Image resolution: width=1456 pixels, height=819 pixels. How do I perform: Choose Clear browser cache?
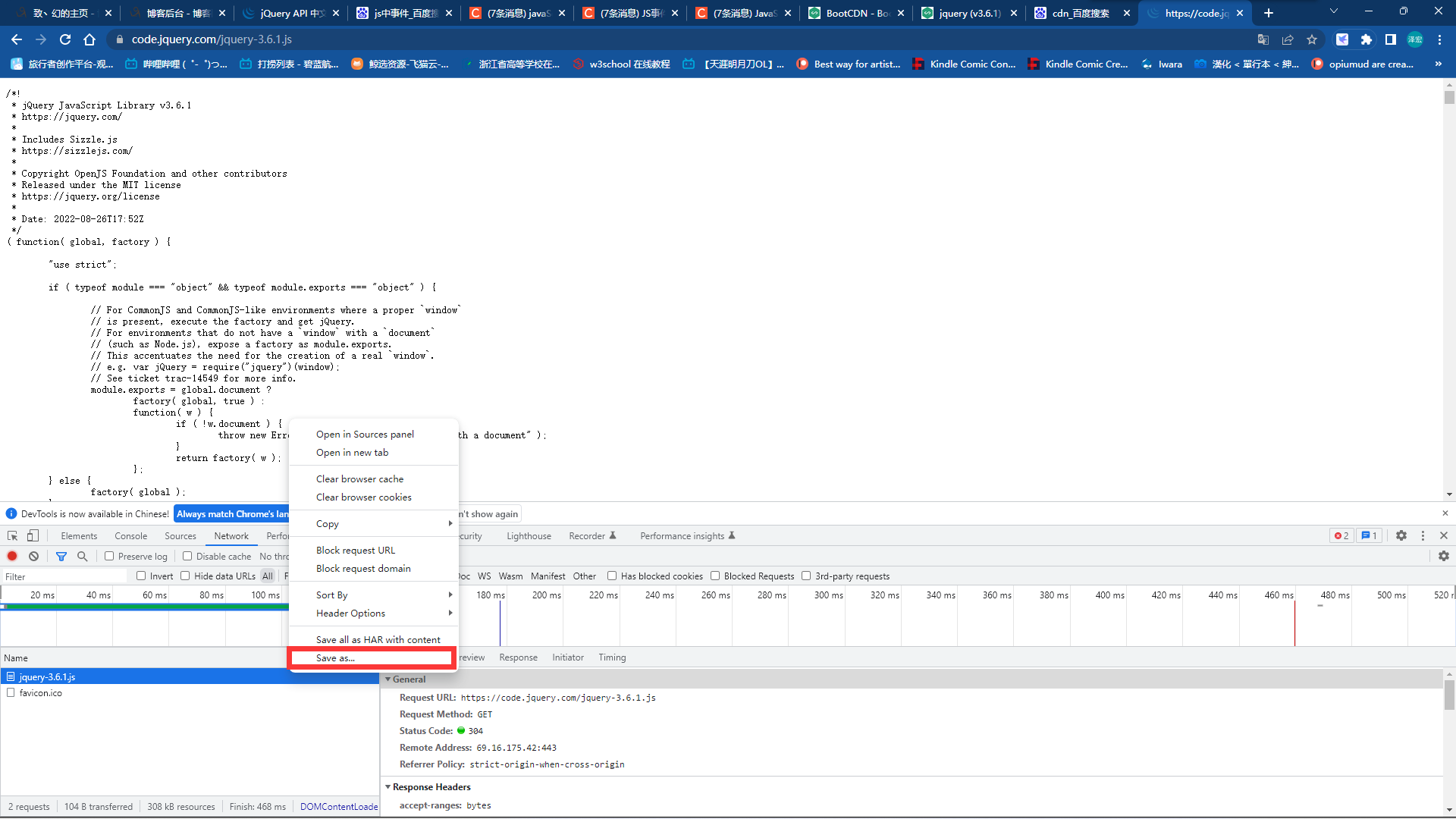pyautogui.click(x=374, y=479)
